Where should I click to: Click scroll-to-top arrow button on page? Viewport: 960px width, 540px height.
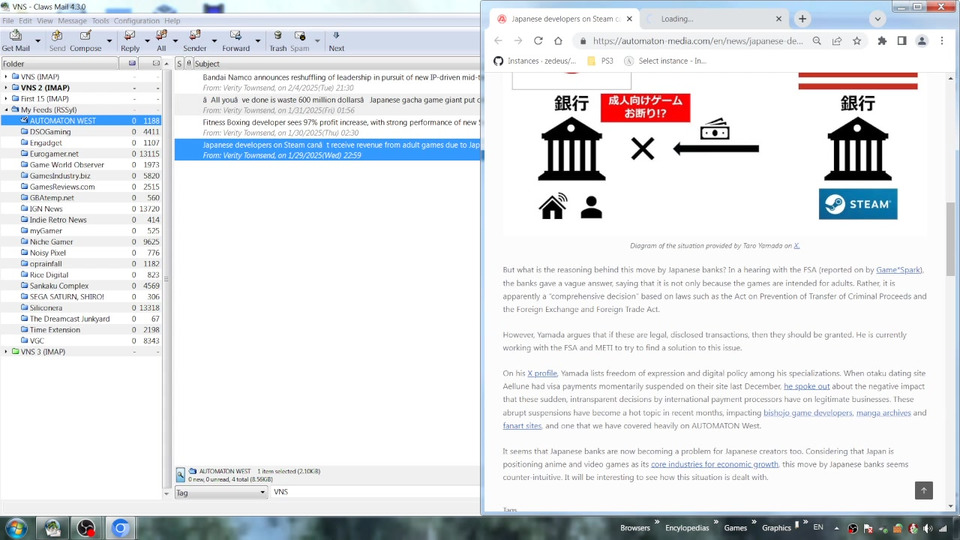click(924, 490)
